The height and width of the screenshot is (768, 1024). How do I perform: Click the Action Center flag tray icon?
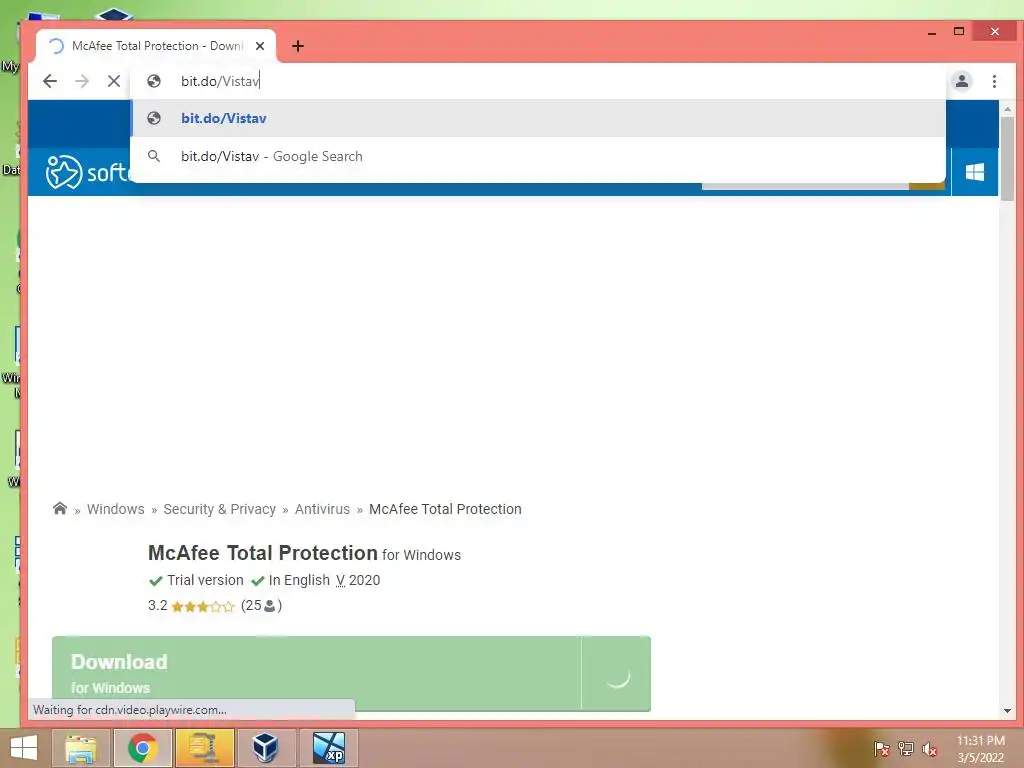pyautogui.click(x=881, y=748)
